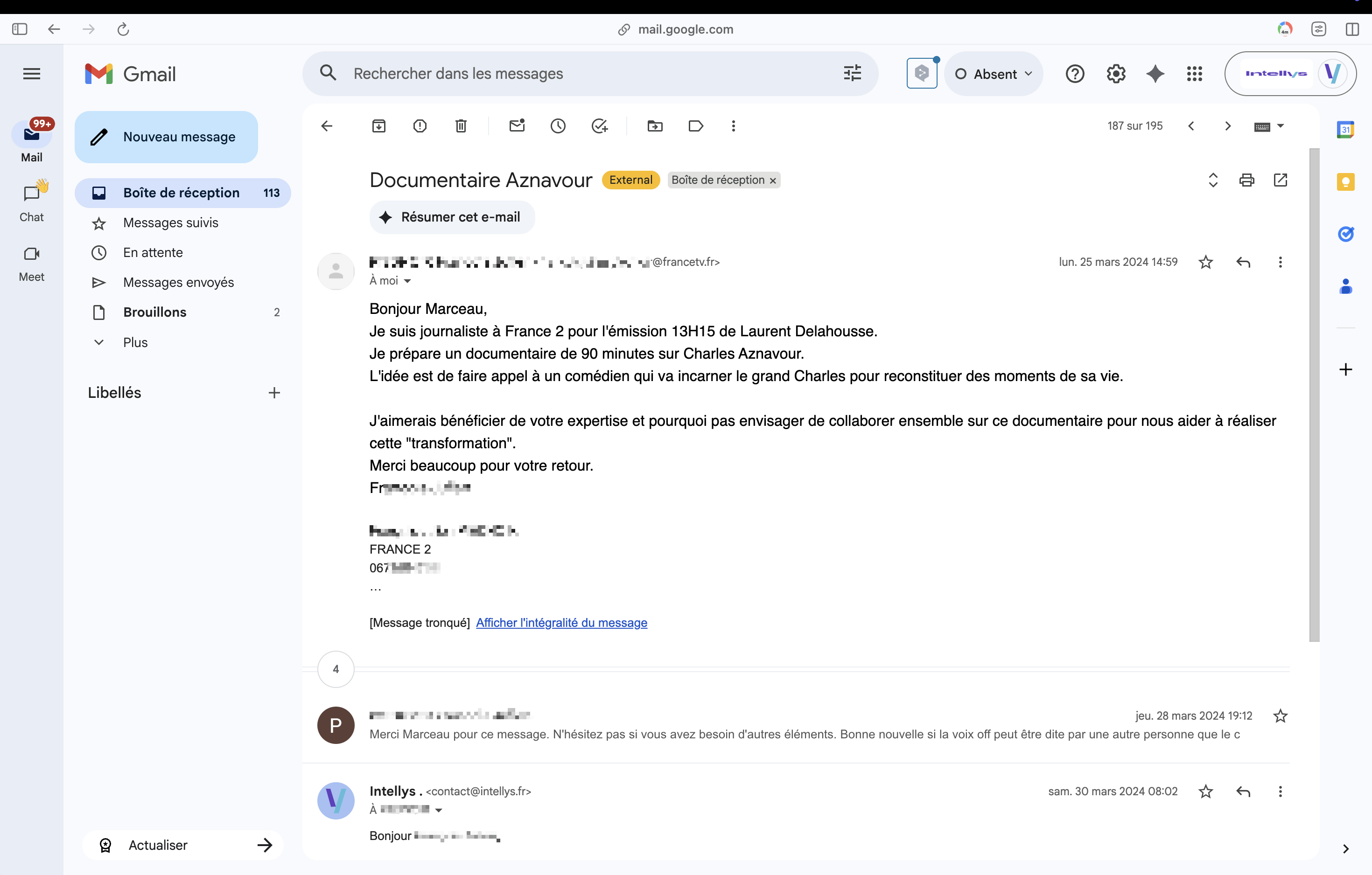
Task: Open the Boîte de réception label
Action: (181, 193)
